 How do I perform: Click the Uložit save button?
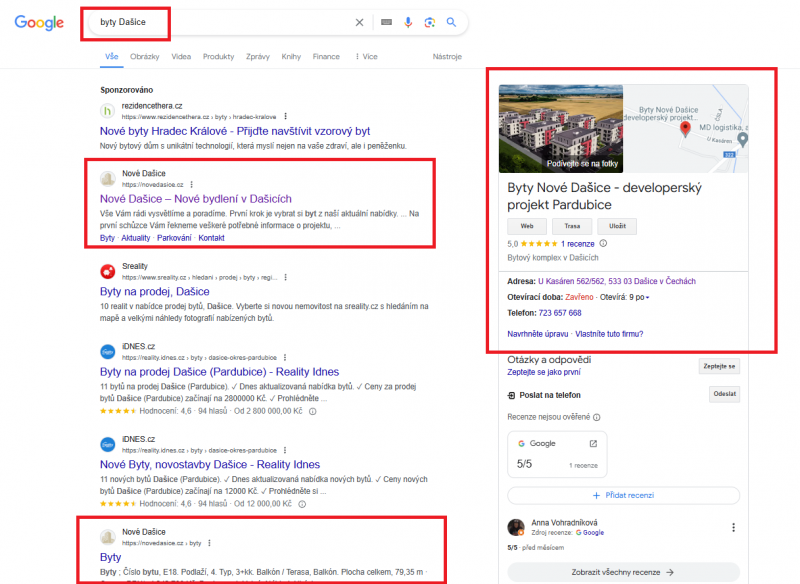[x=617, y=226]
